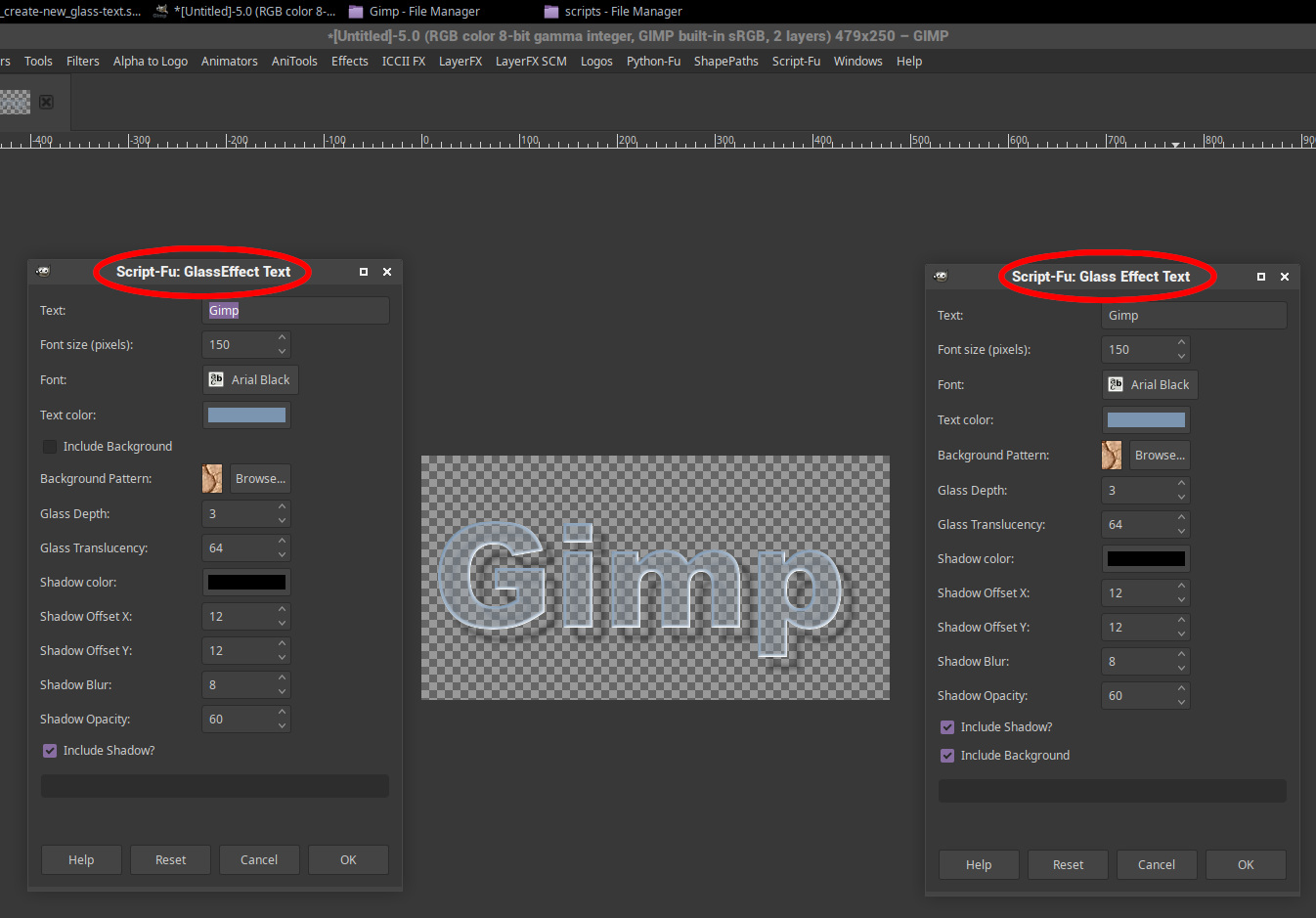Viewport: 1316px width, 918px height.
Task: Browse for background pattern in left dialog
Action: tap(260, 479)
